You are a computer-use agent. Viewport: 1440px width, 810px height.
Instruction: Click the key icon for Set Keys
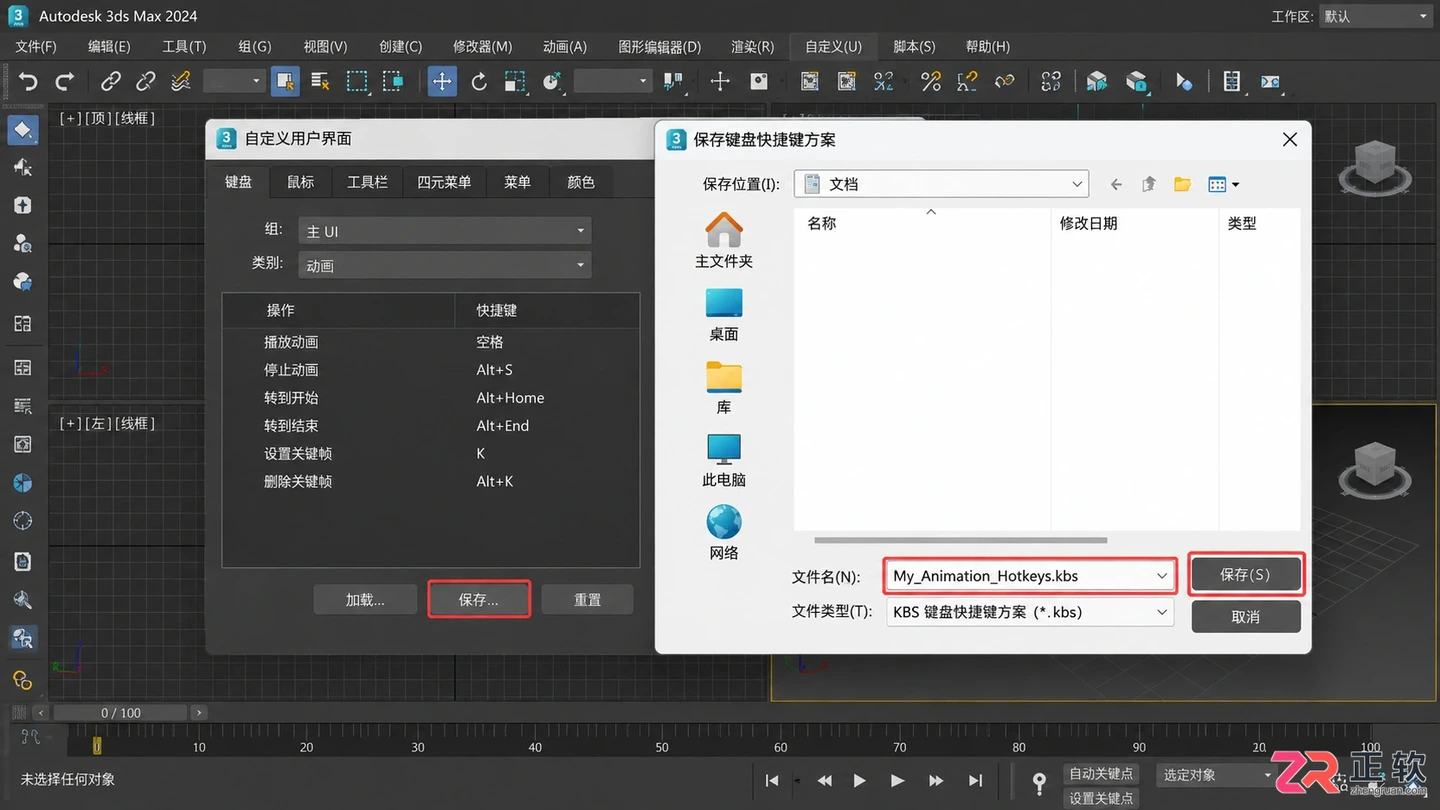pyautogui.click(x=1040, y=782)
